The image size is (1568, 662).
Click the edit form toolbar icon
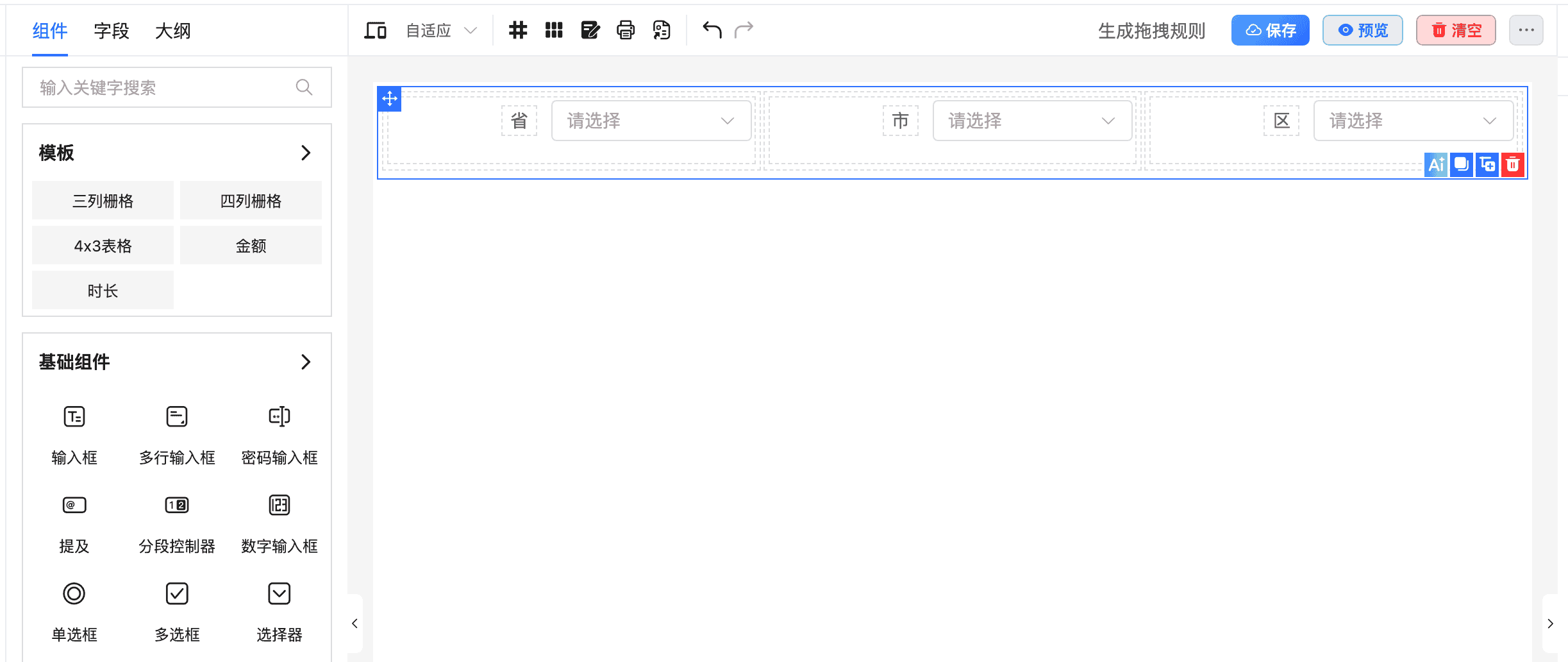pyautogui.click(x=590, y=30)
